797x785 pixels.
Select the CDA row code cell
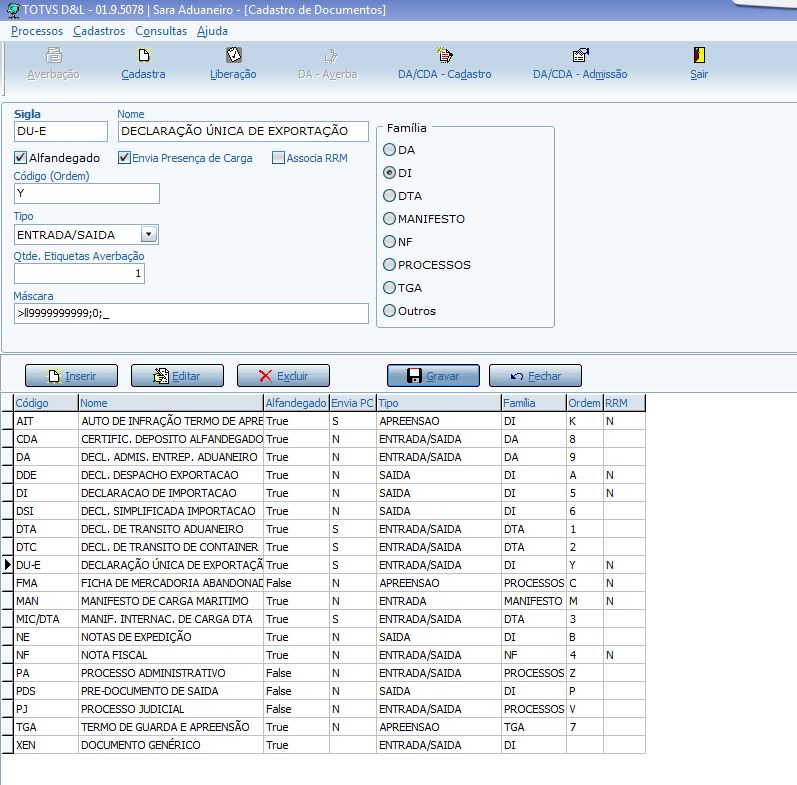click(x=46, y=439)
